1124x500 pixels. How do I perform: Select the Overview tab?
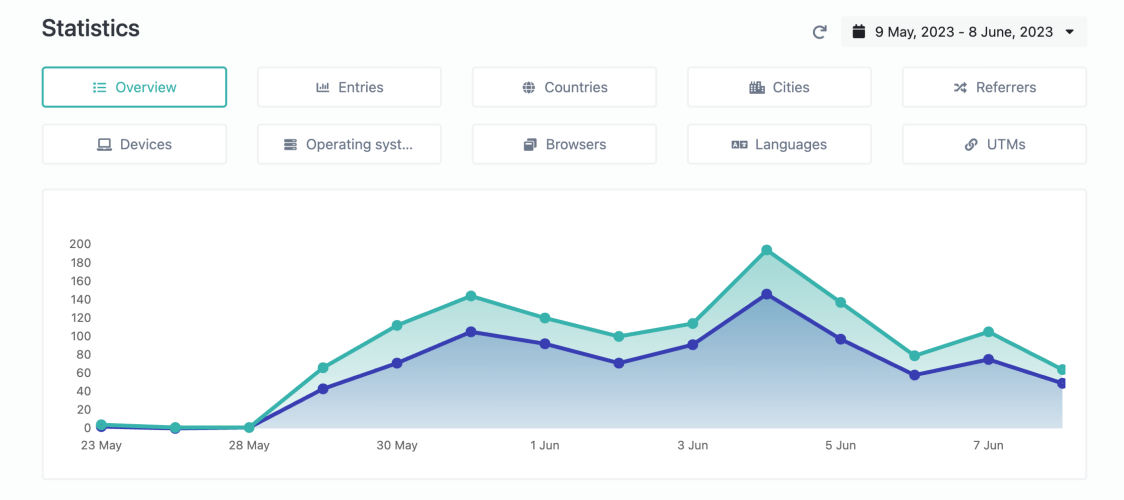[134, 87]
